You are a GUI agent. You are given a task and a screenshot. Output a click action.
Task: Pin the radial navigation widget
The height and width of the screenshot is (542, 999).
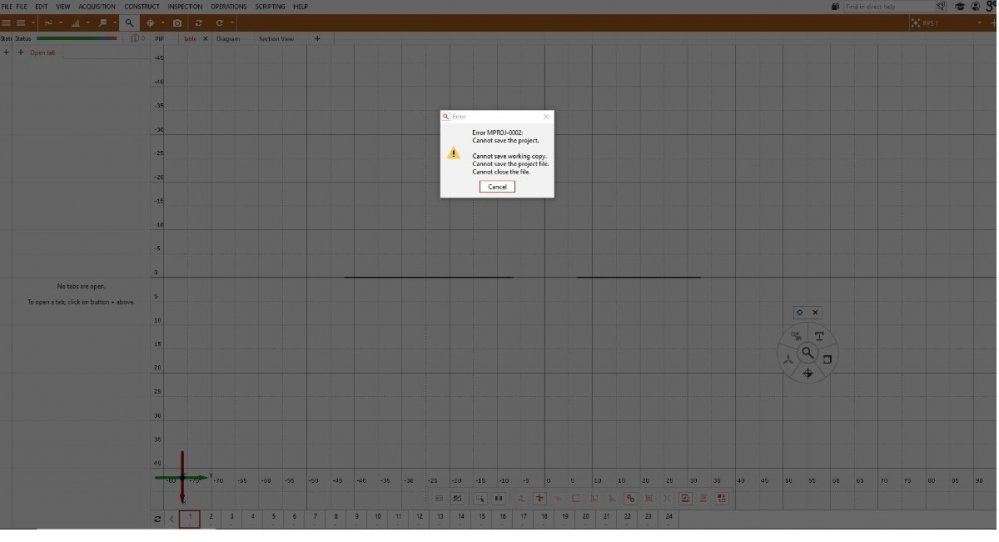coord(800,312)
